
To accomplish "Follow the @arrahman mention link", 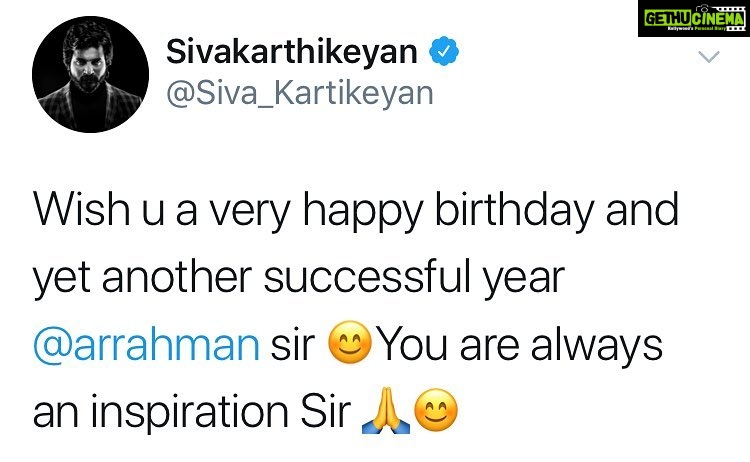I will 146,345.
